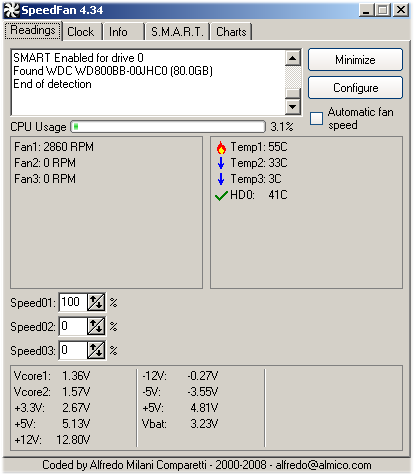Click the 'SMART Enabled for drive 0' log line

coord(78,58)
